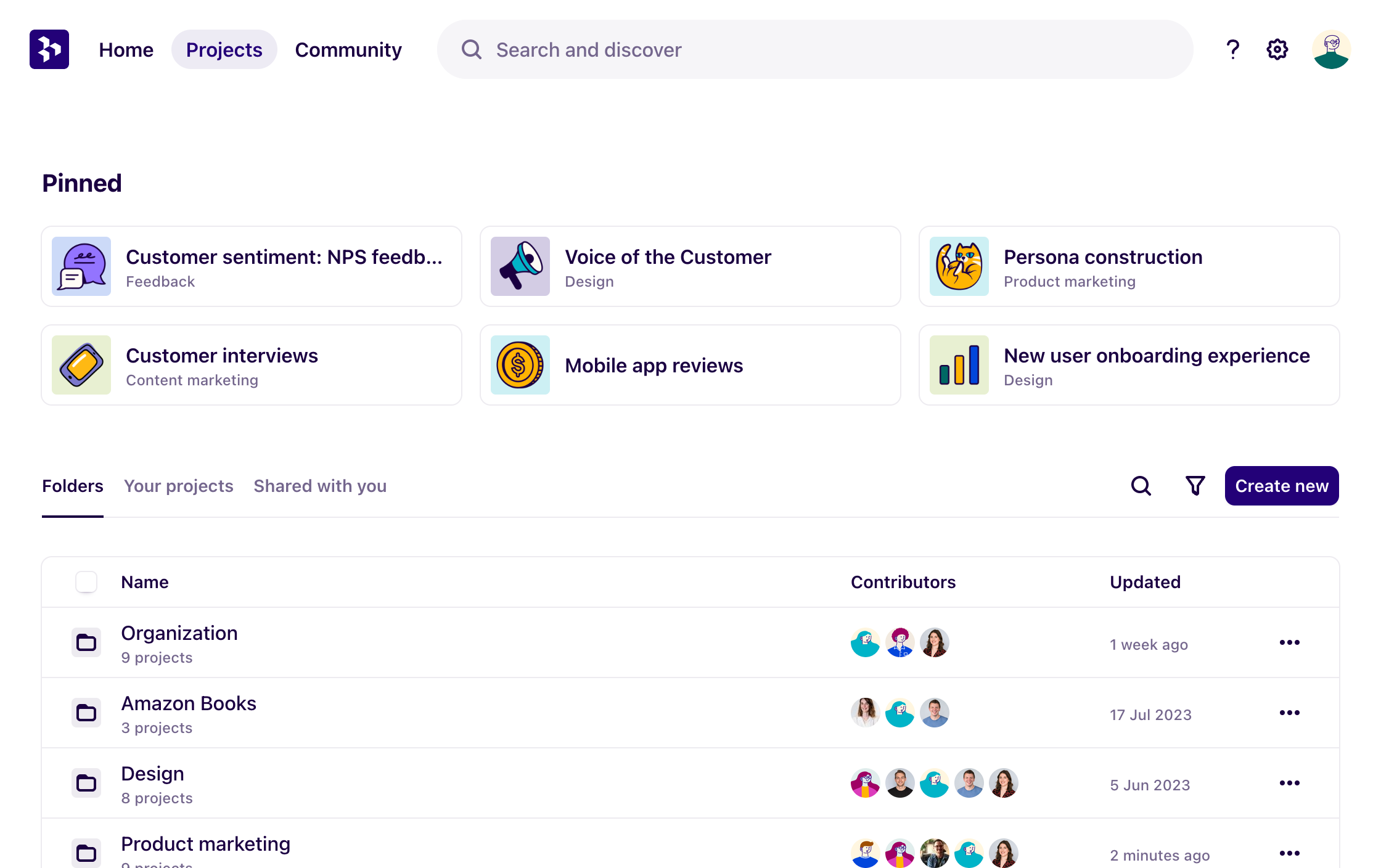The image size is (1381, 868).
Task: Click the search icon beside filter
Action: (1141, 486)
